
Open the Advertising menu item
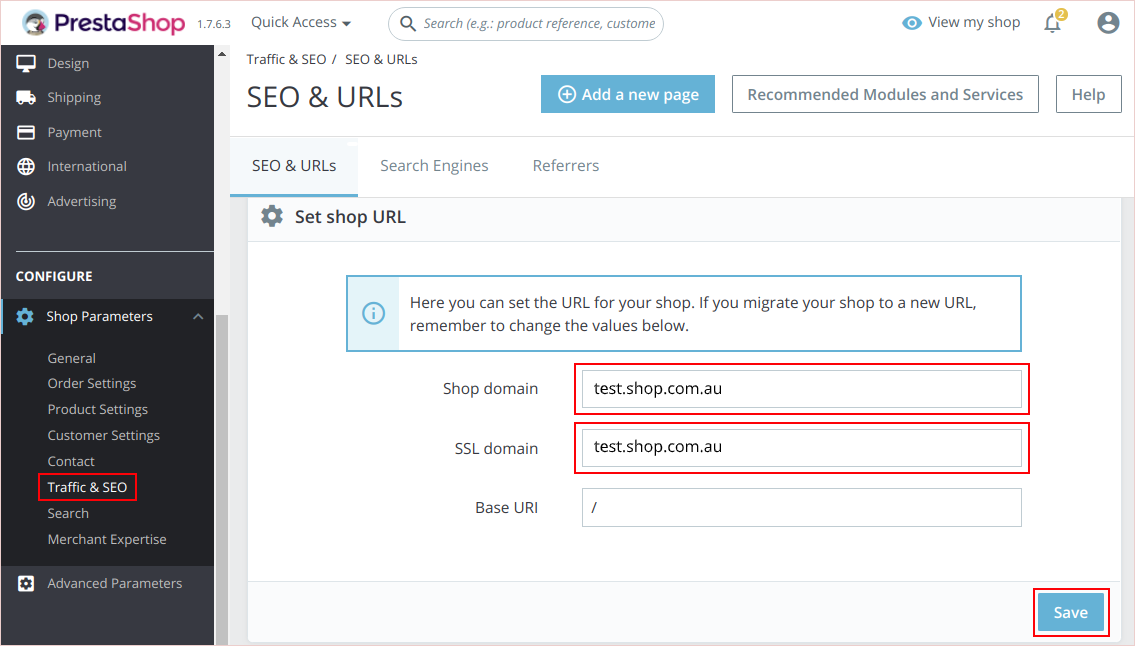pyautogui.click(x=82, y=201)
